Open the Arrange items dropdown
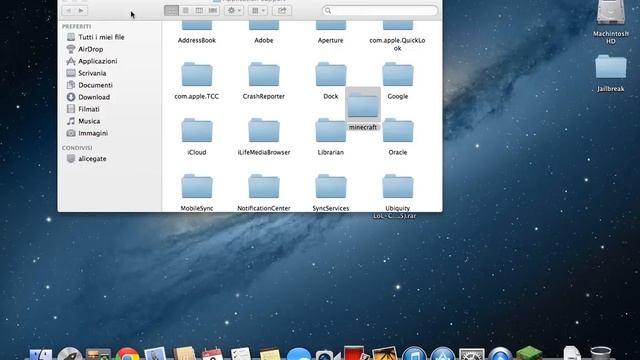 pos(258,11)
